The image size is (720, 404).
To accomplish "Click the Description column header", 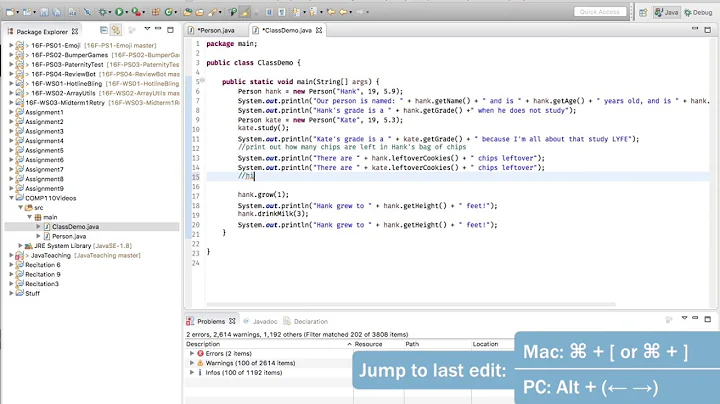I will (210, 343).
